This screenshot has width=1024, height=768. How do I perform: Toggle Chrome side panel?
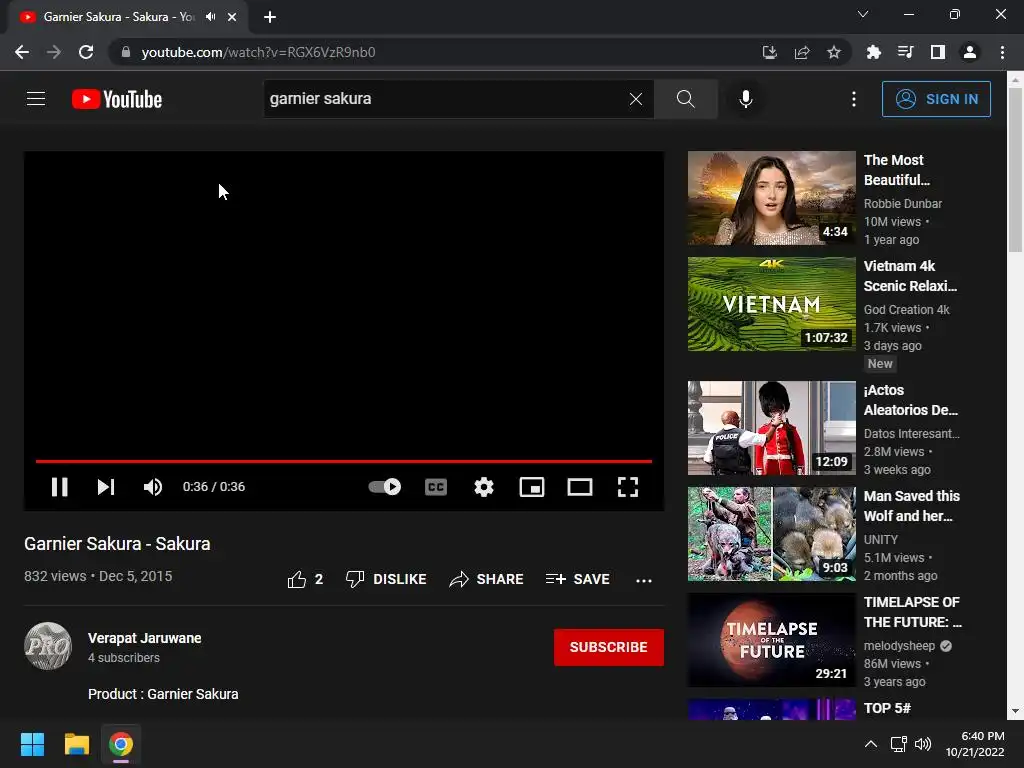click(938, 52)
